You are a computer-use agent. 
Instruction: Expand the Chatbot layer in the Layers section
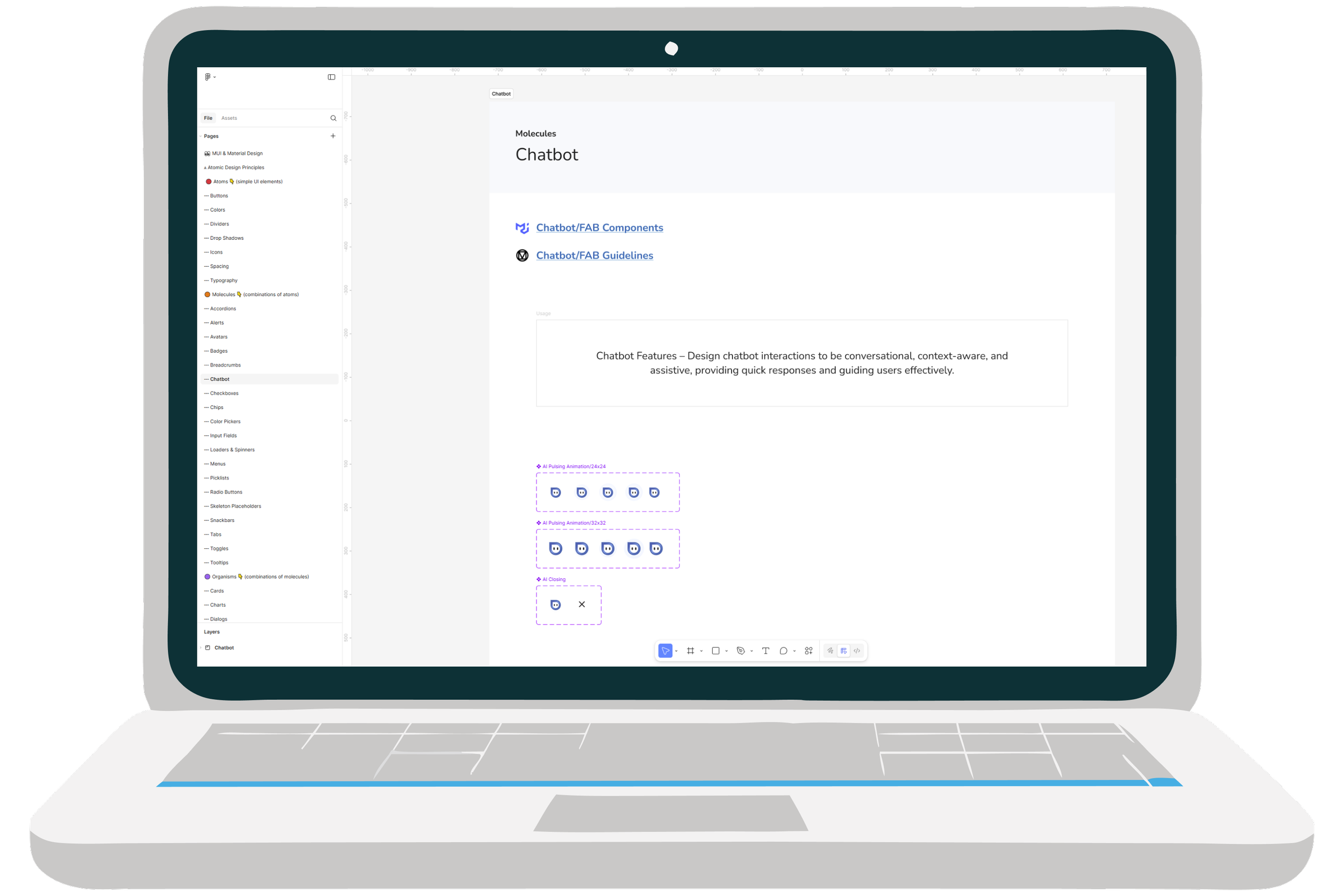tap(202, 648)
